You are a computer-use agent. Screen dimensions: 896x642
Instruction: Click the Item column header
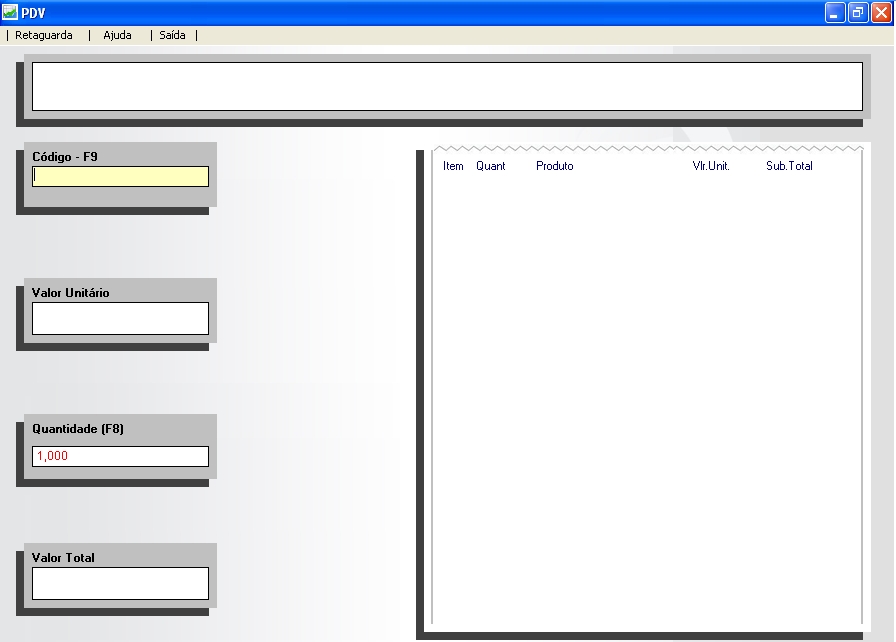tap(453, 166)
